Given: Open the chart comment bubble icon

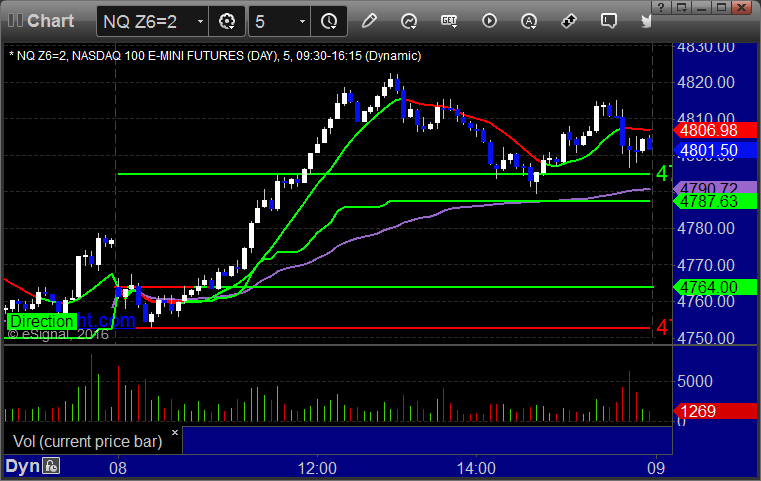Looking at the screenshot, I should [x=609, y=21].
